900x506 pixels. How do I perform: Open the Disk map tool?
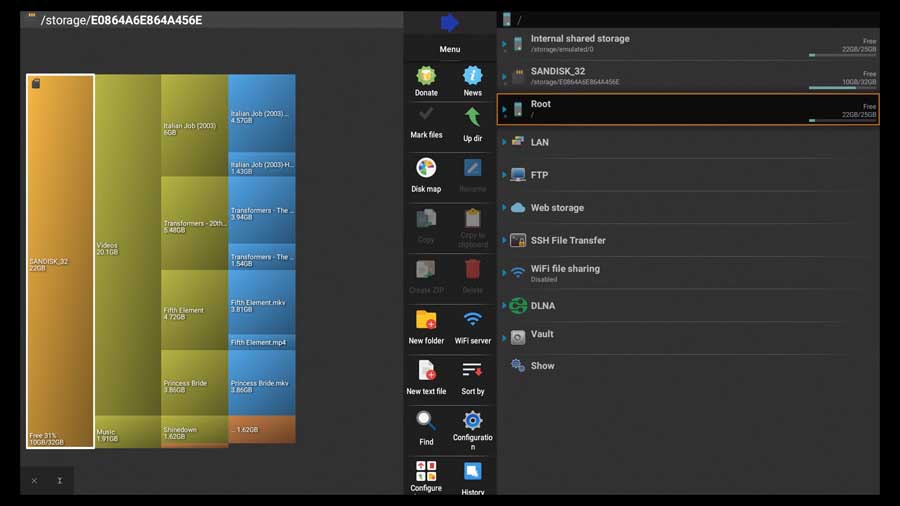pos(426,174)
